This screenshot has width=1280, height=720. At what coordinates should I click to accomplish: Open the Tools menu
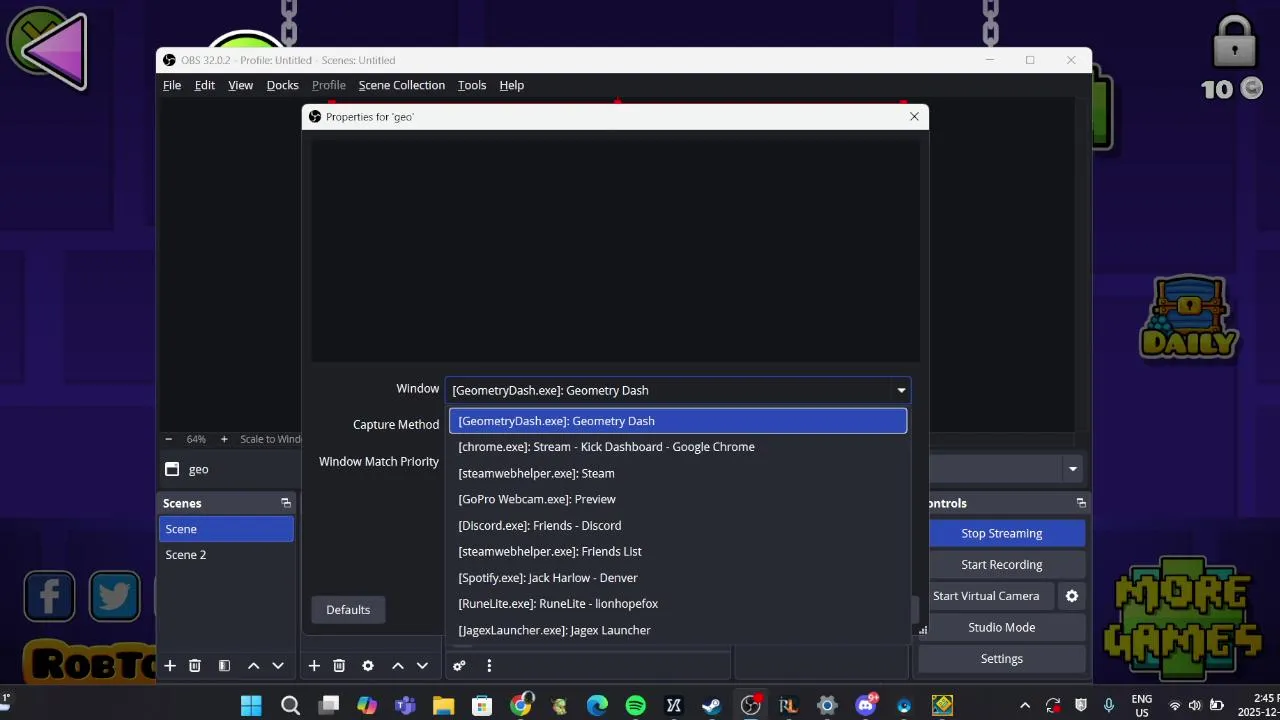coord(472,85)
